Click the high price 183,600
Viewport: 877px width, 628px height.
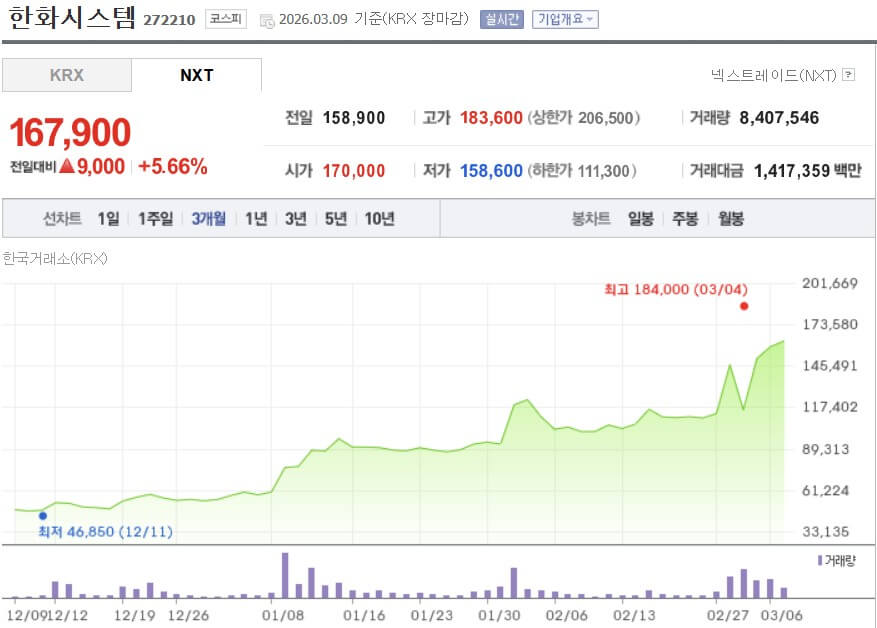click(491, 118)
